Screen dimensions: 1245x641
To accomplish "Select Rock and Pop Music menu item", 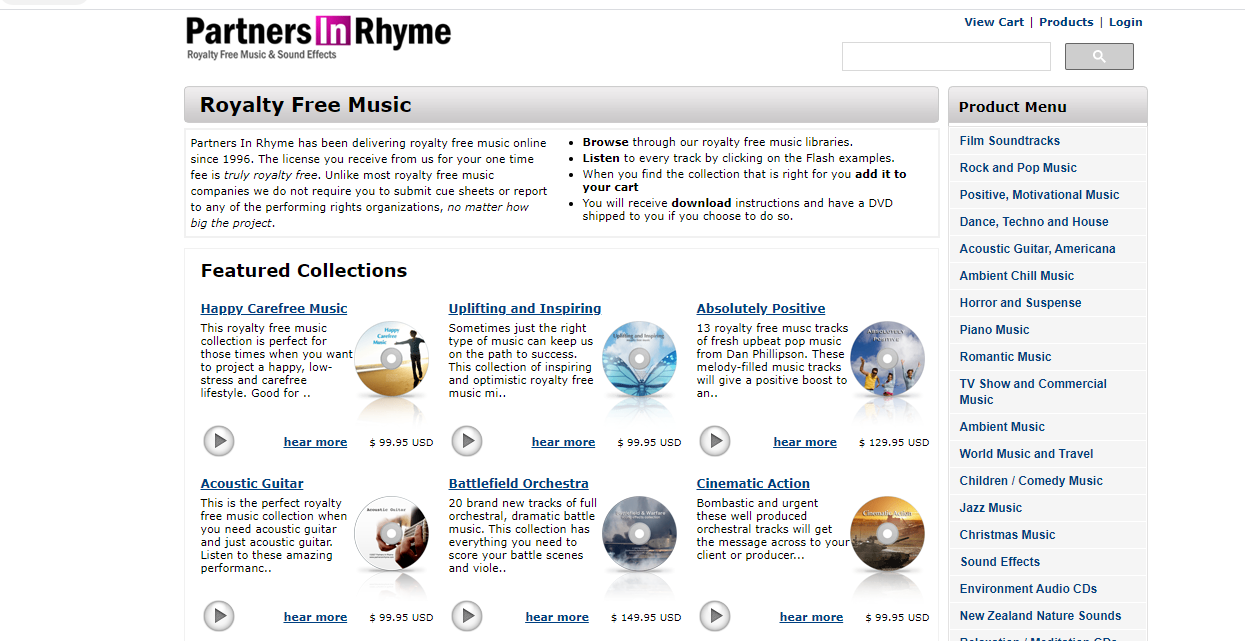I will point(1047,168).
